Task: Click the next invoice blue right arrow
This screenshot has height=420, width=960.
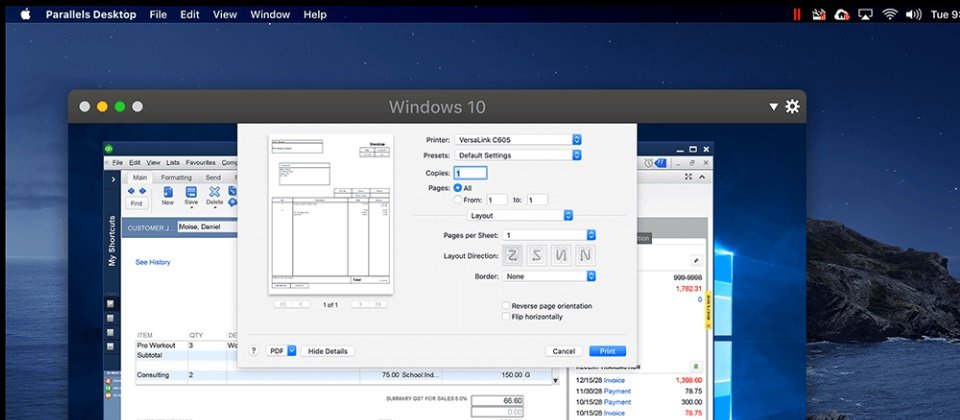Action: pos(141,191)
